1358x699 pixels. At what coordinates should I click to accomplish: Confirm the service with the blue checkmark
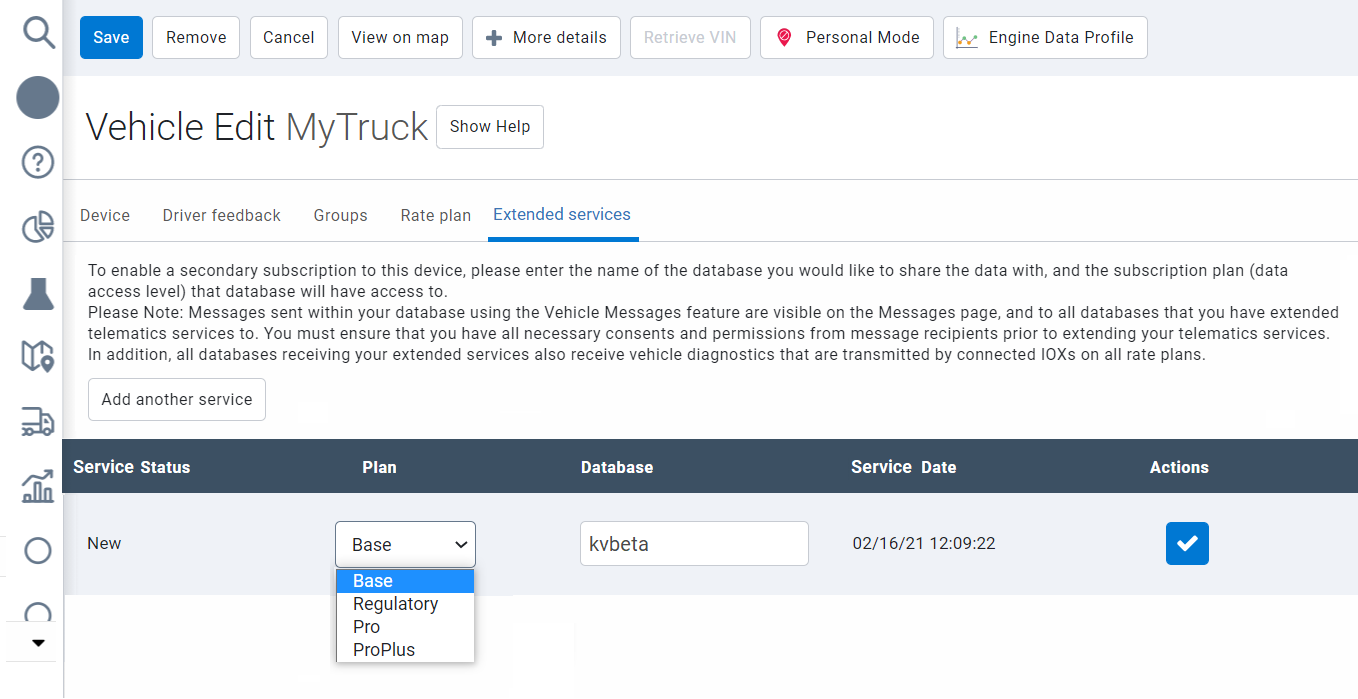click(1187, 543)
